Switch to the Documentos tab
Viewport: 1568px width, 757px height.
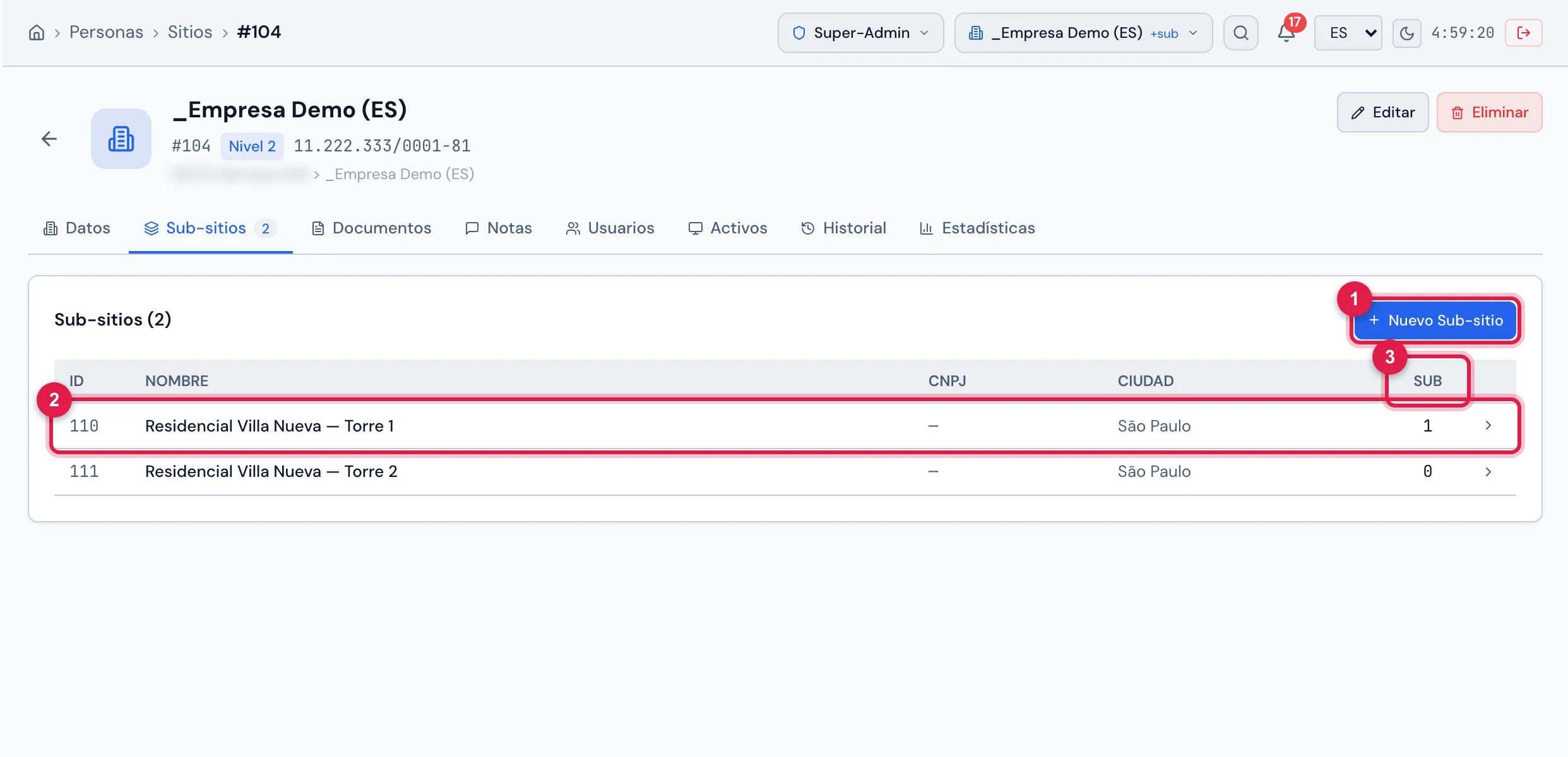372,228
